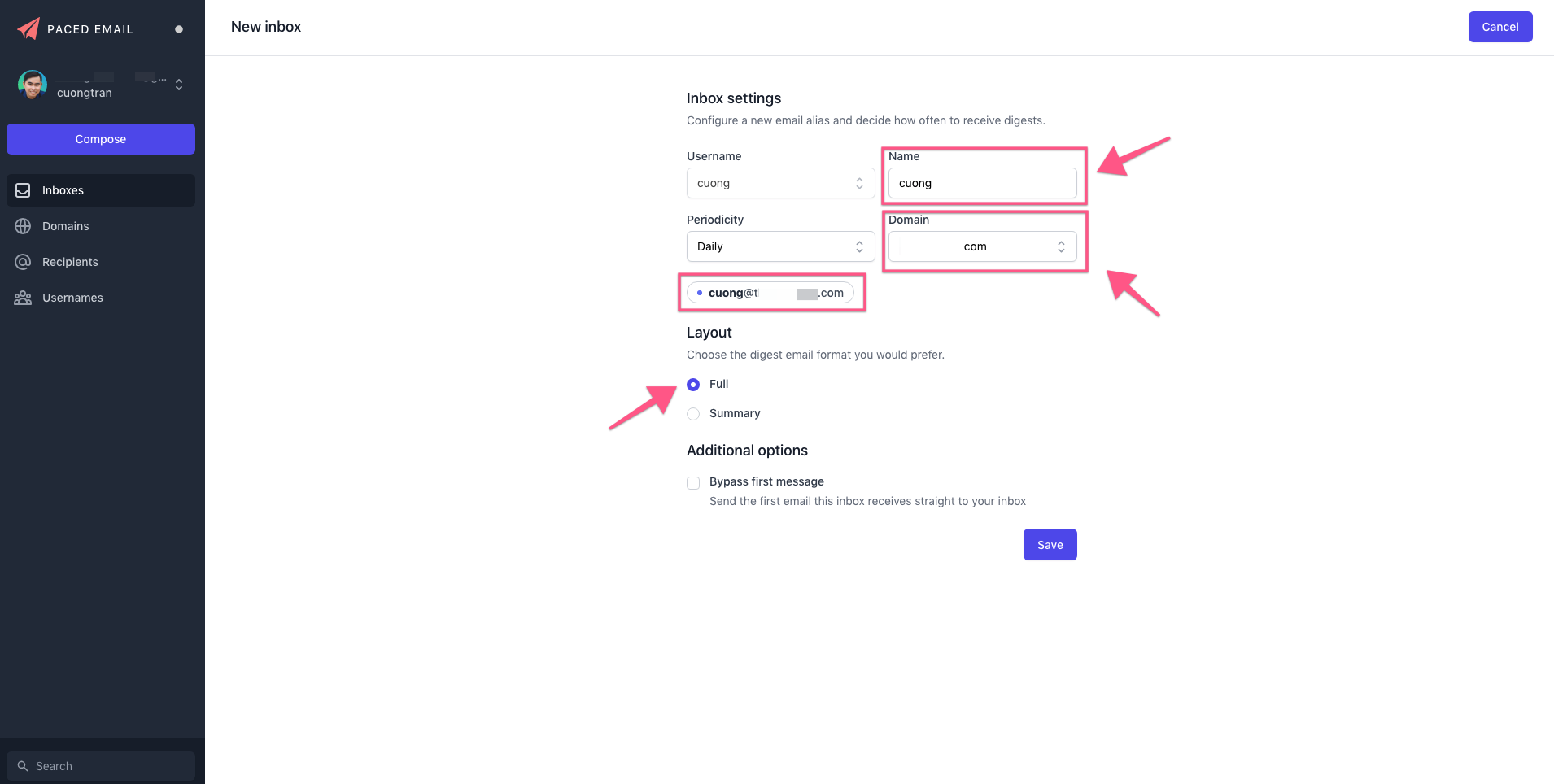Save the new inbox settings
Viewport: 1554px width, 784px height.
tap(1050, 545)
